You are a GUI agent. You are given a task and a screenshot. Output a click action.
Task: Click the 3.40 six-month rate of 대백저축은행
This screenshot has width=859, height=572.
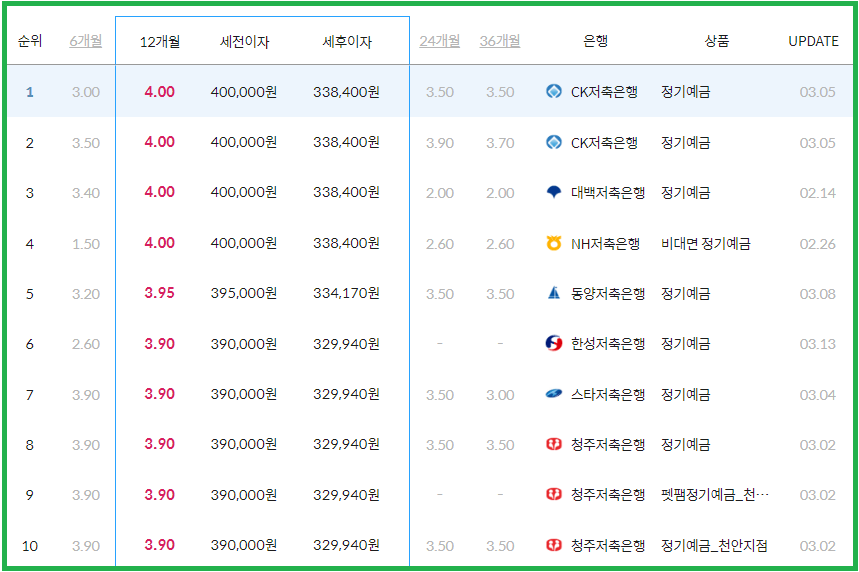(86, 193)
